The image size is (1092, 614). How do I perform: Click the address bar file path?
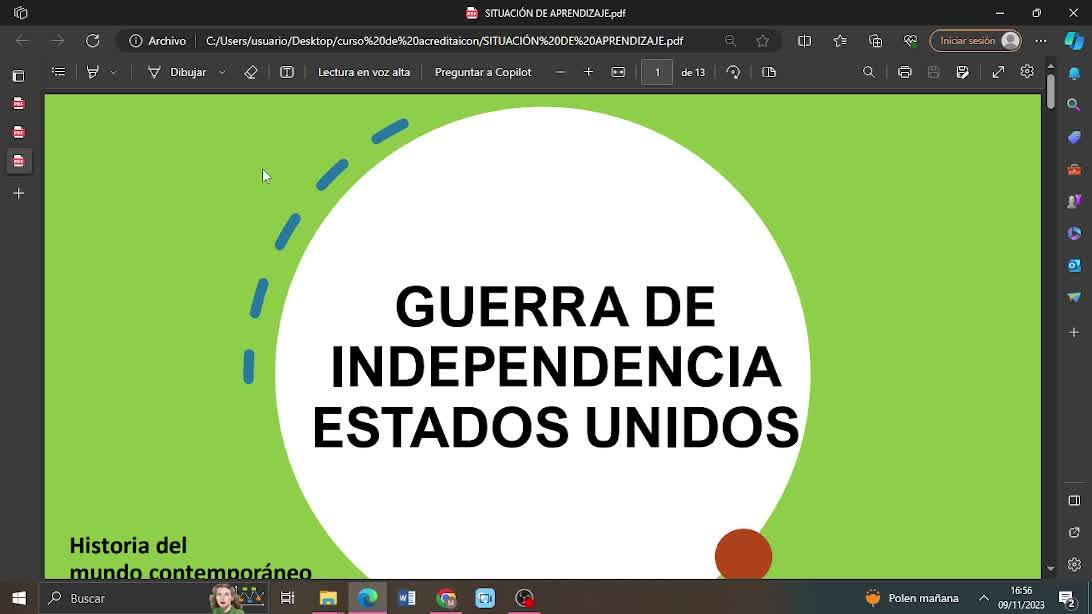pyautogui.click(x=444, y=40)
